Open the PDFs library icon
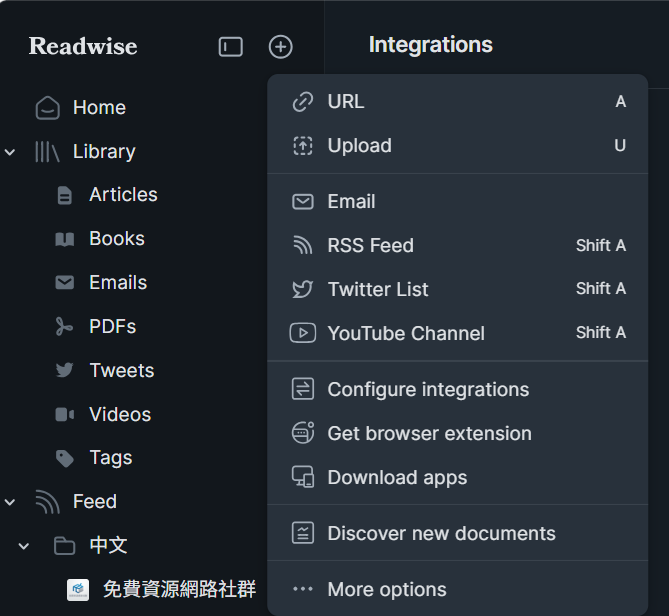The image size is (669, 616). click(65, 327)
